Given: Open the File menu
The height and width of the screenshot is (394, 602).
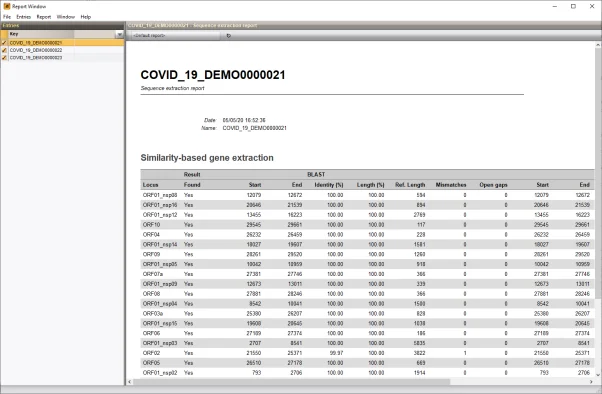Looking at the screenshot, I should tap(7, 17).
